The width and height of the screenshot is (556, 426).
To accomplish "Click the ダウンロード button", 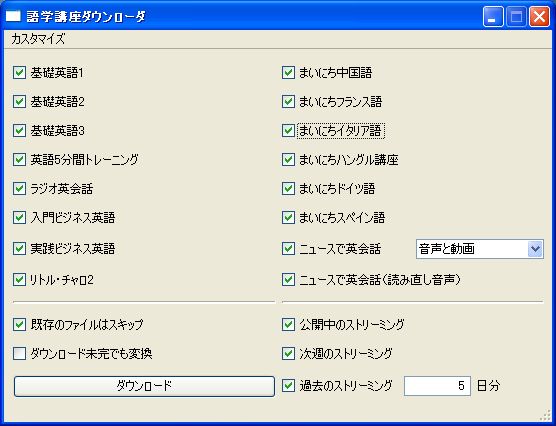I will tap(144, 386).
